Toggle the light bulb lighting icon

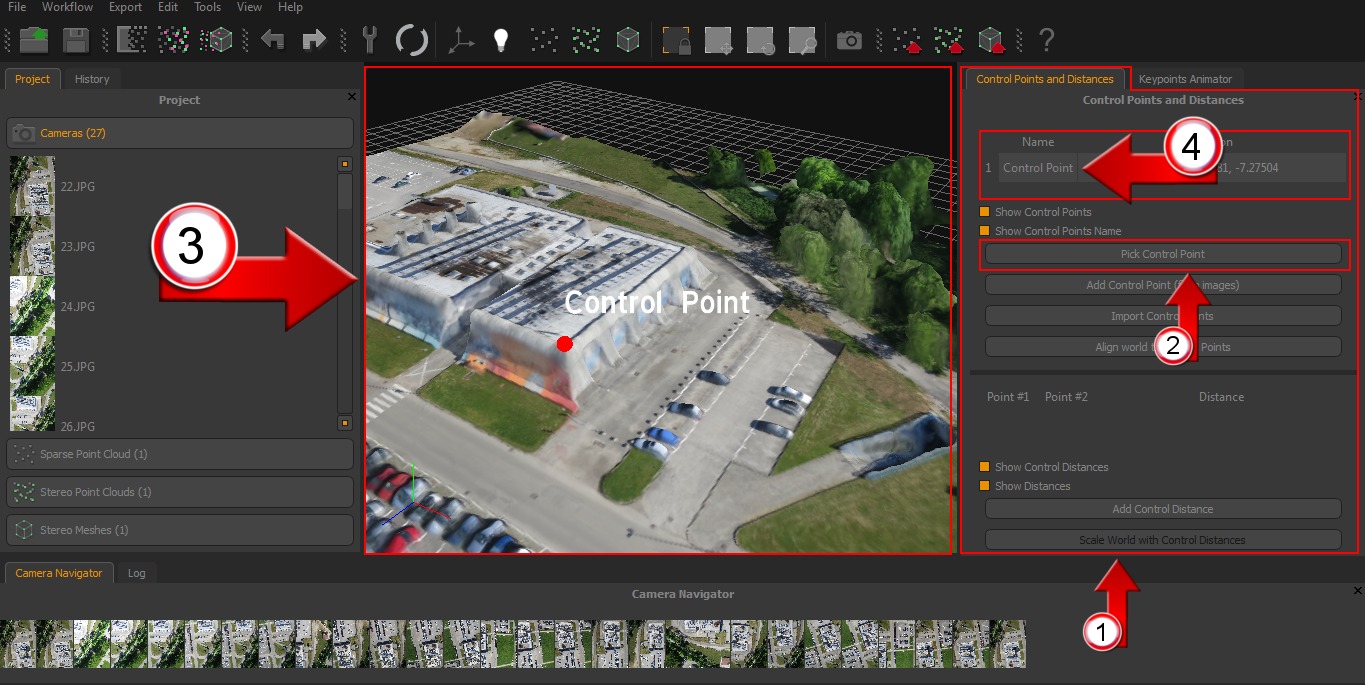(x=501, y=40)
